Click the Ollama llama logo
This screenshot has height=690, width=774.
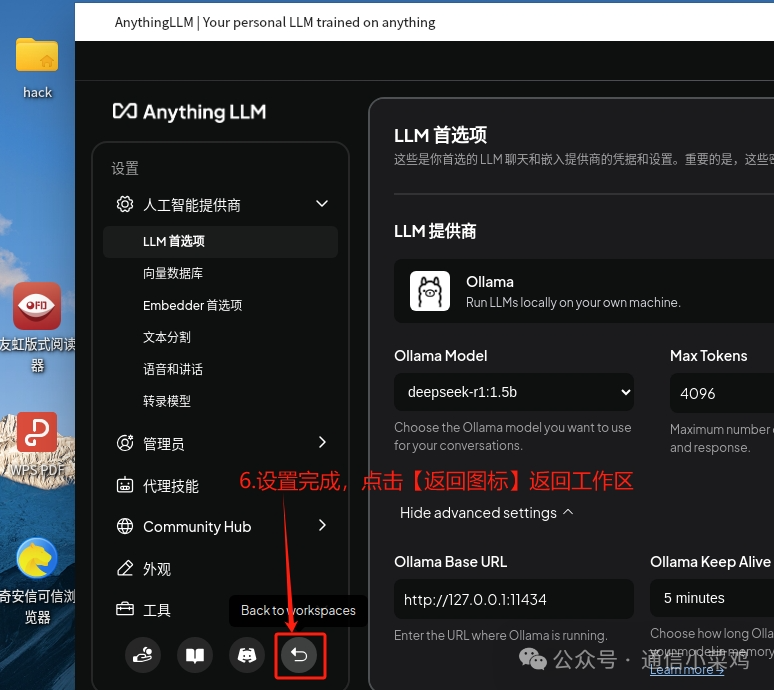(430, 291)
